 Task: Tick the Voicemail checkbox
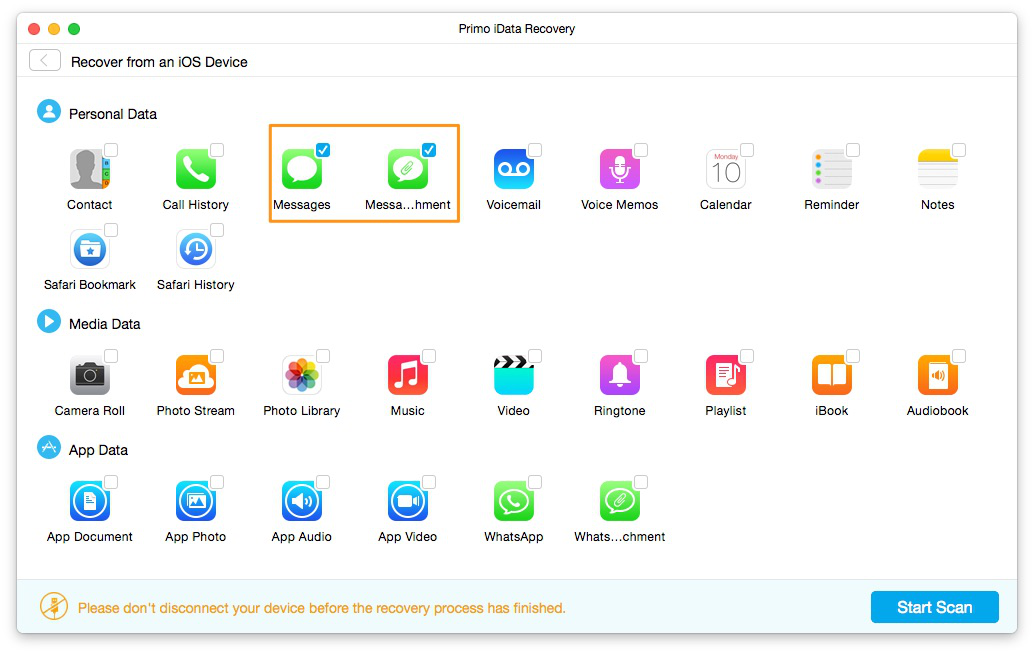[535, 150]
